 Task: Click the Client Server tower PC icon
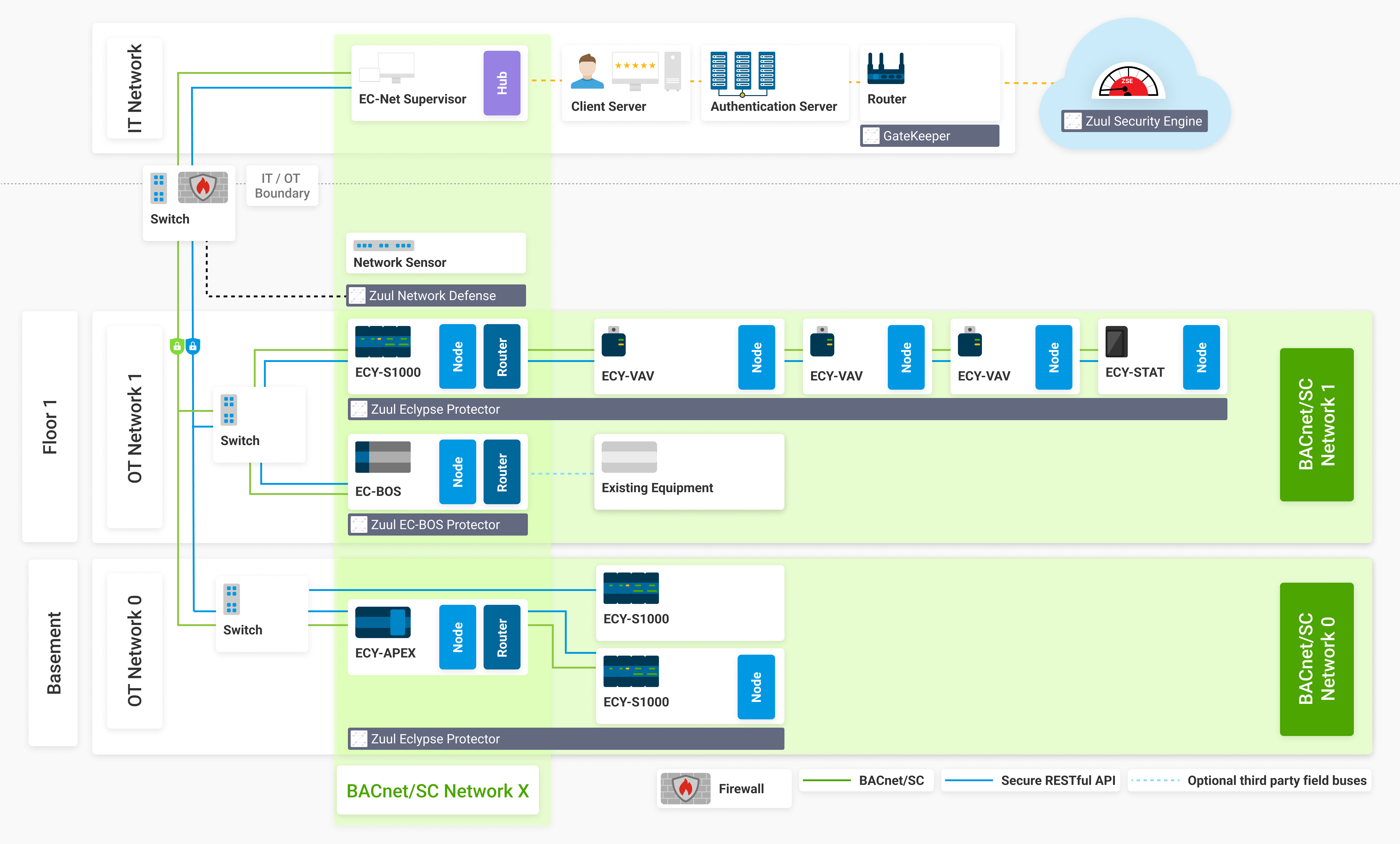673,72
